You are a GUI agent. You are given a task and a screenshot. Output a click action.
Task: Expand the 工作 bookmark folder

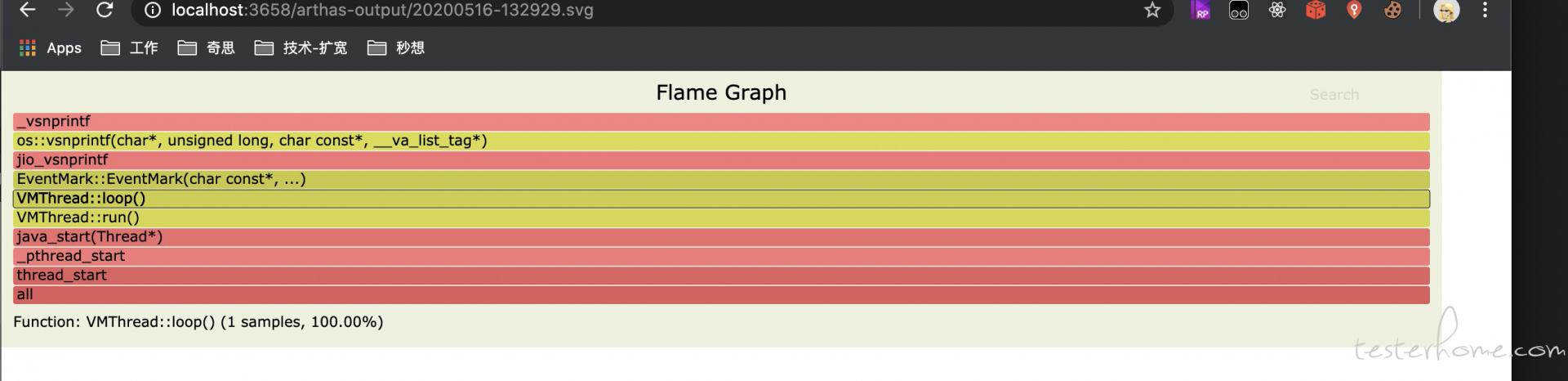point(129,48)
